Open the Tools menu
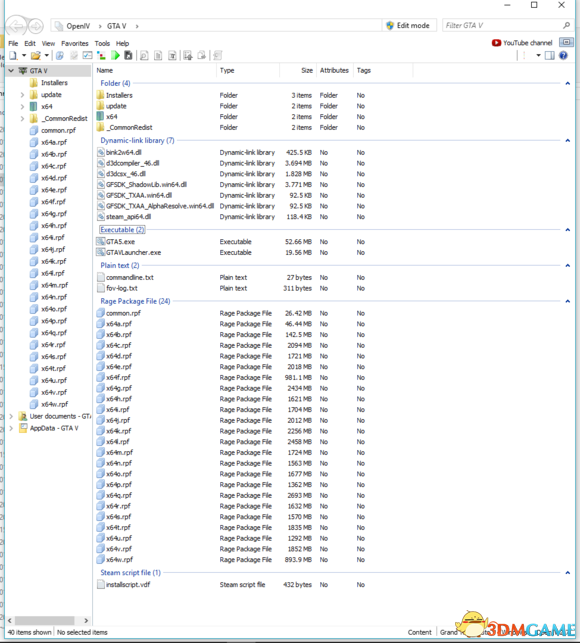Image resolution: width=580 pixels, height=643 pixels. point(102,43)
